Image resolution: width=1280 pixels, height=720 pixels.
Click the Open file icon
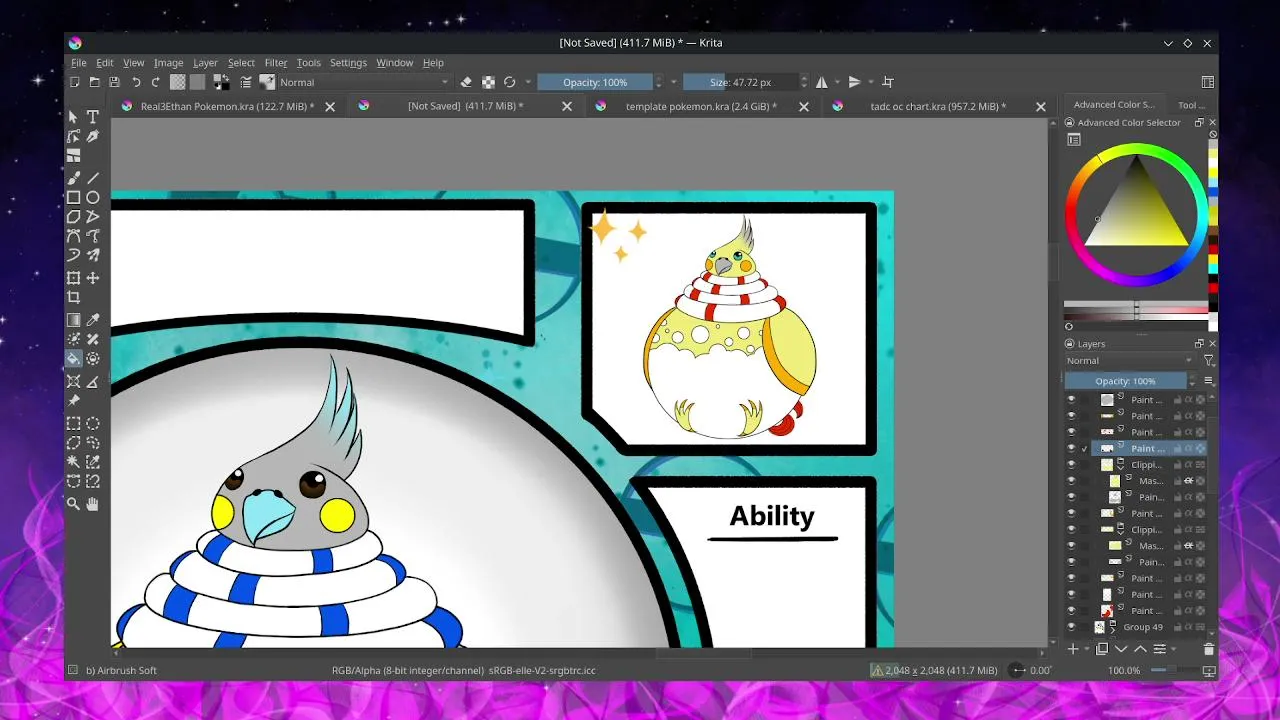(x=95, y=82)
